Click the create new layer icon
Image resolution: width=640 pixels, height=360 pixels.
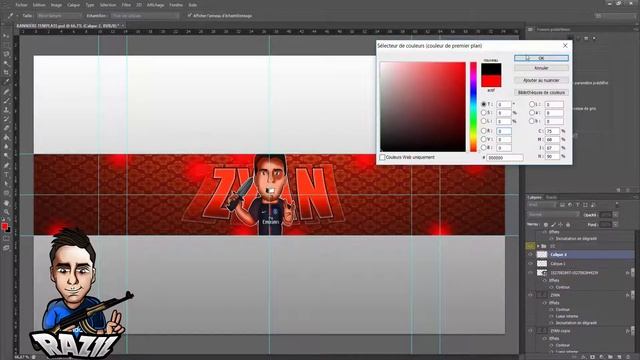click(619, 356)
